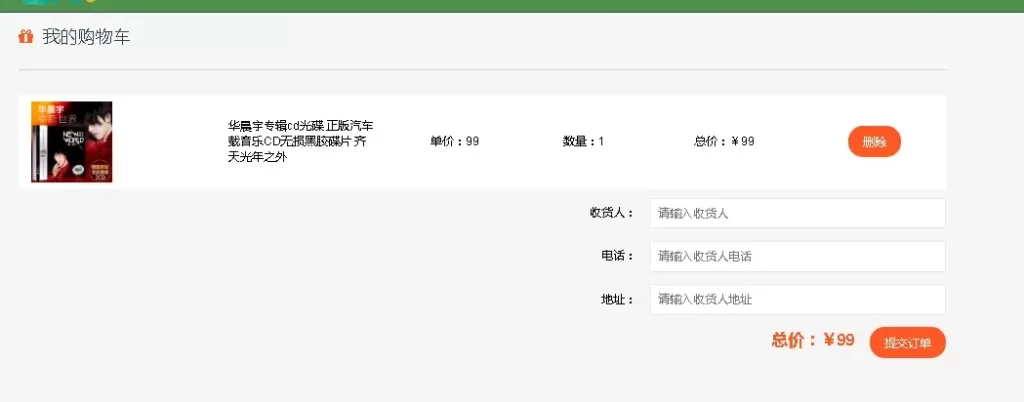Click the 华晨宇专辑 product title text
Image resolution: width=1024 pixels, height=402 pixels.
point(300,141)
